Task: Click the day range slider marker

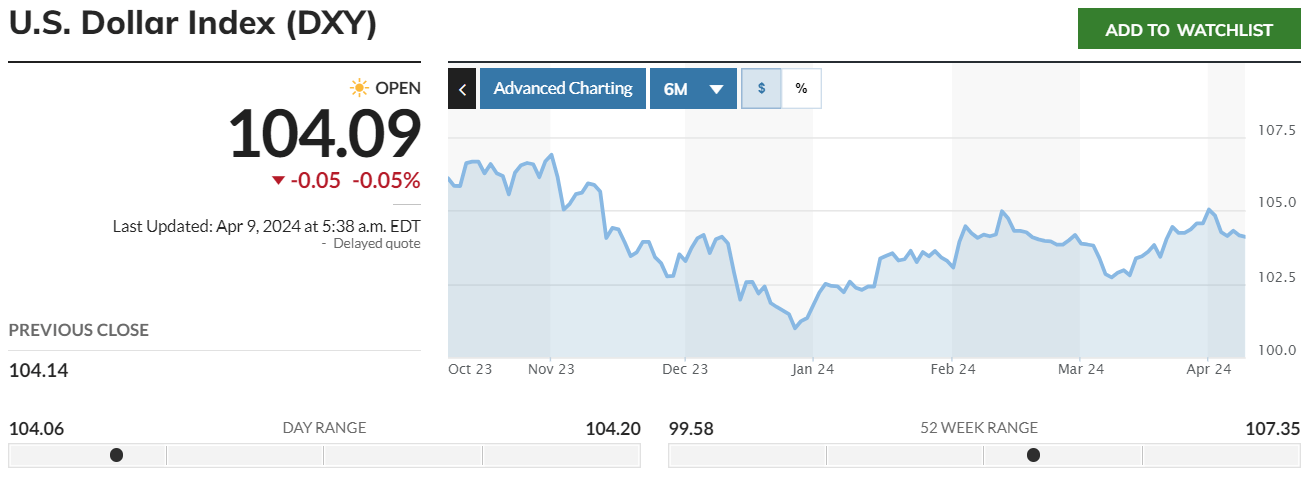Action: coord(116,455)
